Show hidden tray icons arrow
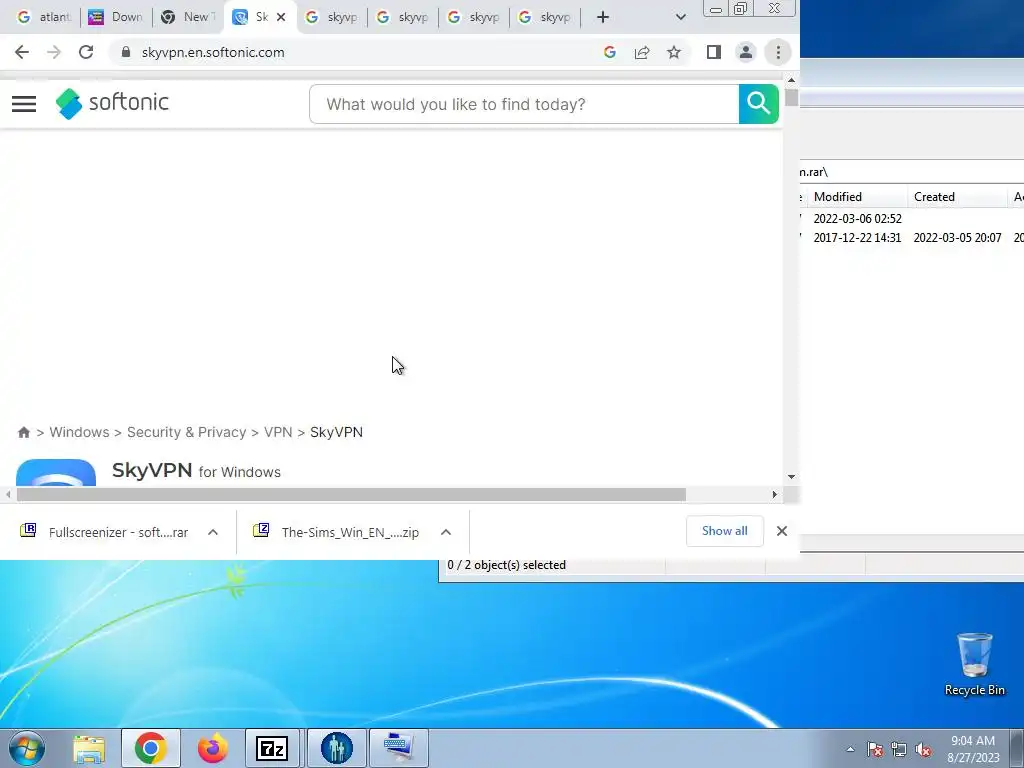This screenshot has height=768, width=1024. (850, 749)
